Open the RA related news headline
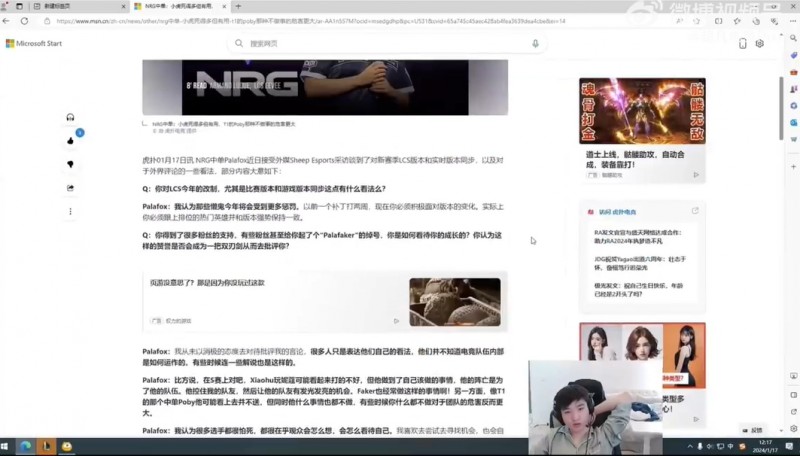Screen dimensions: 800x456 coord(638,237)
